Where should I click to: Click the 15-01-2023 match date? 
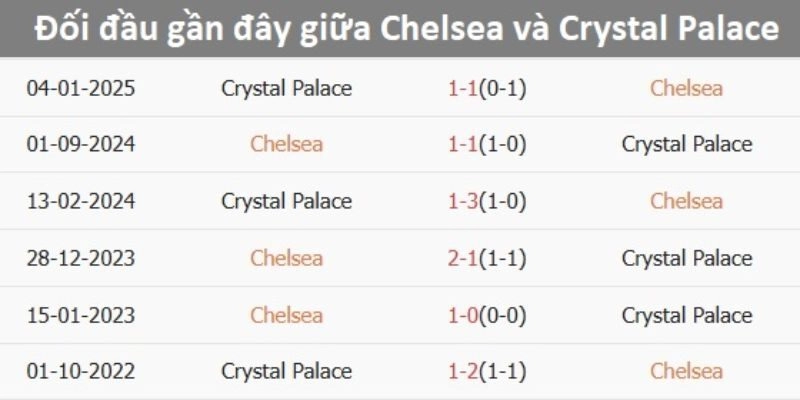(81, 315)
